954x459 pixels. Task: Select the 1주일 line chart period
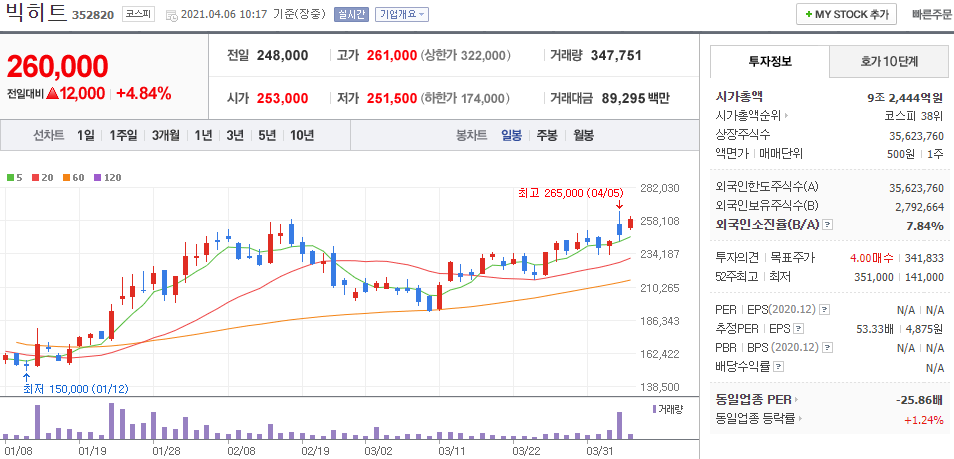pos(124,135)
